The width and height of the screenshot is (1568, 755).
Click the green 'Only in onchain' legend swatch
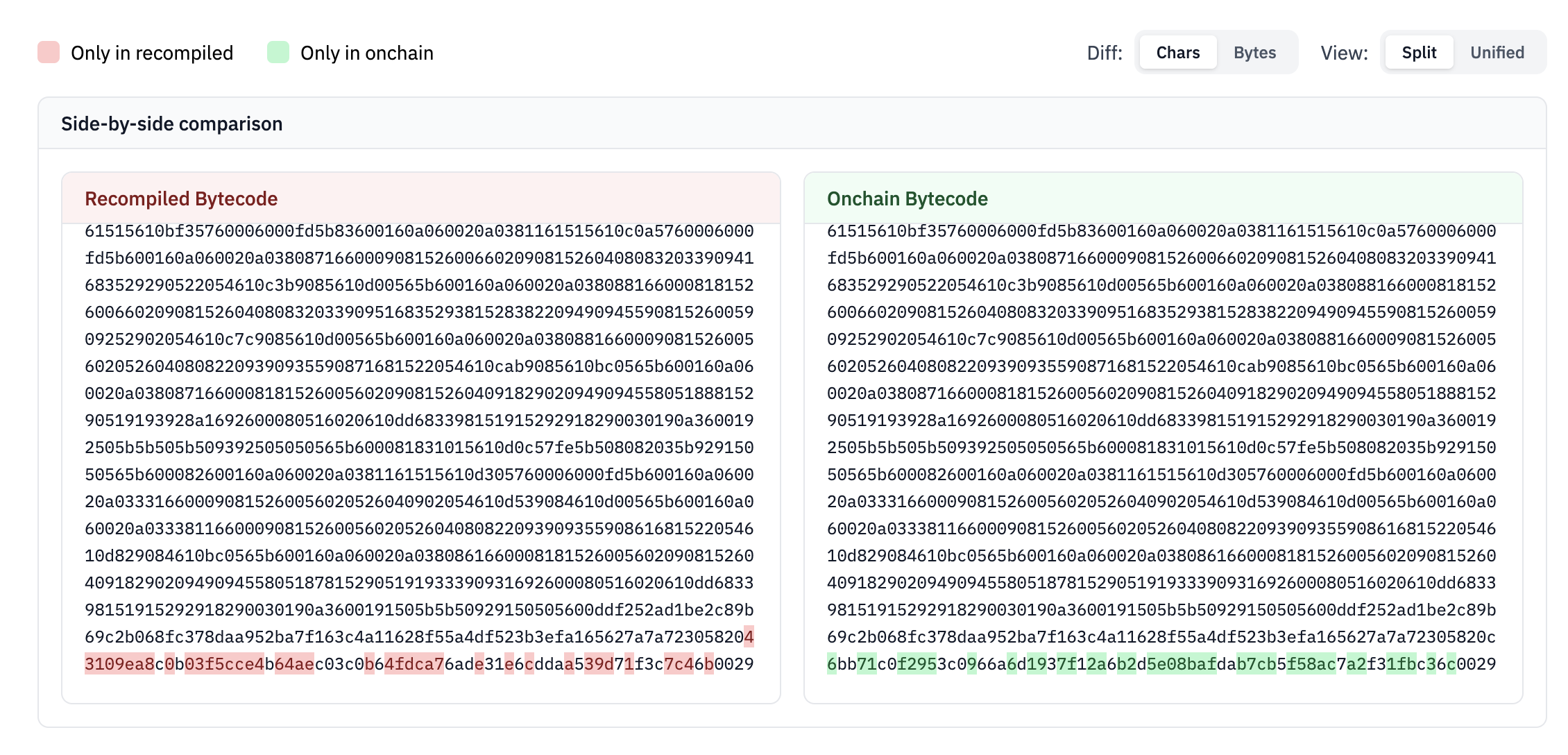pos(278,51)
